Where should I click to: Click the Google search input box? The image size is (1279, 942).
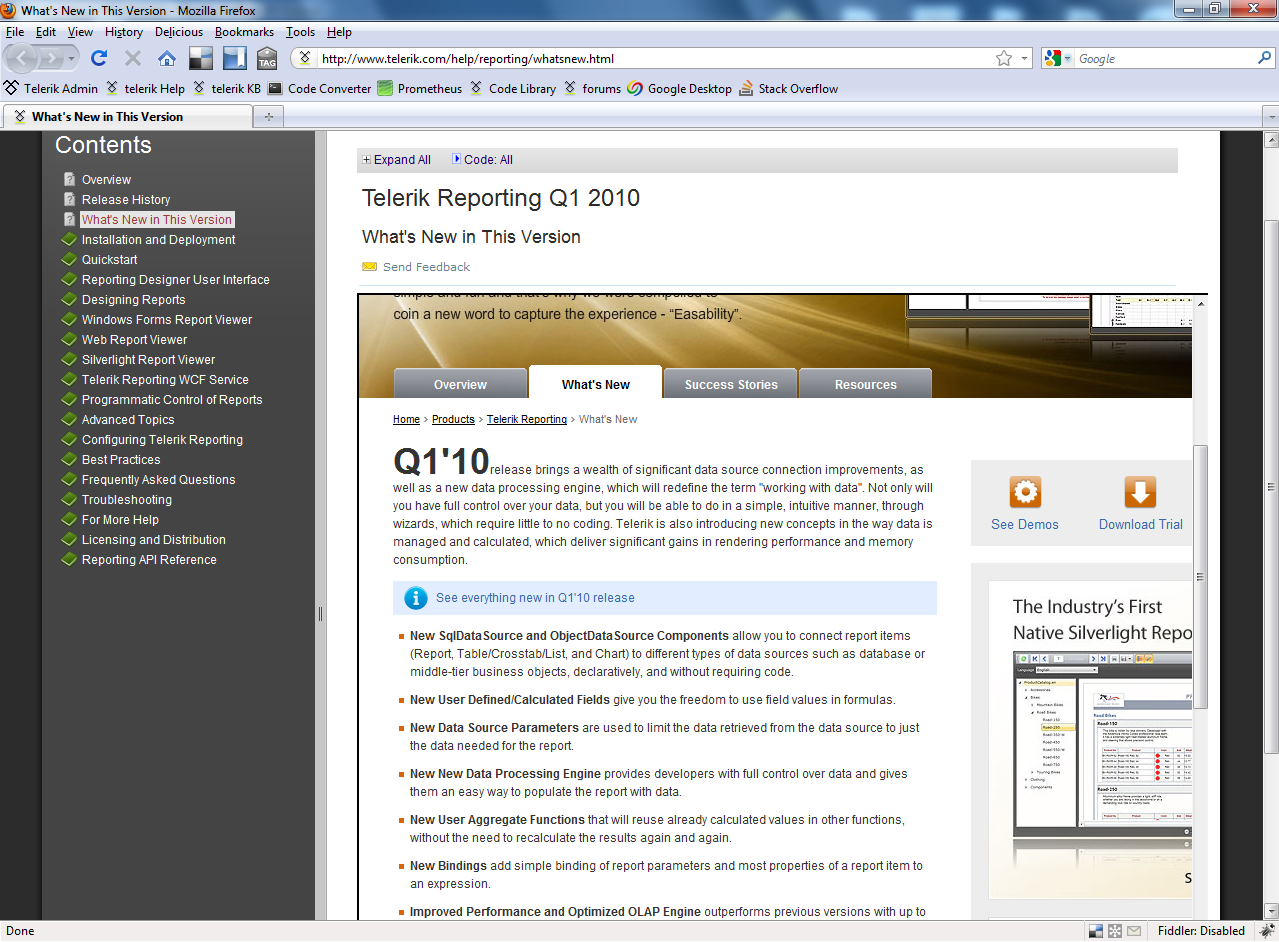click(1165, 59)
